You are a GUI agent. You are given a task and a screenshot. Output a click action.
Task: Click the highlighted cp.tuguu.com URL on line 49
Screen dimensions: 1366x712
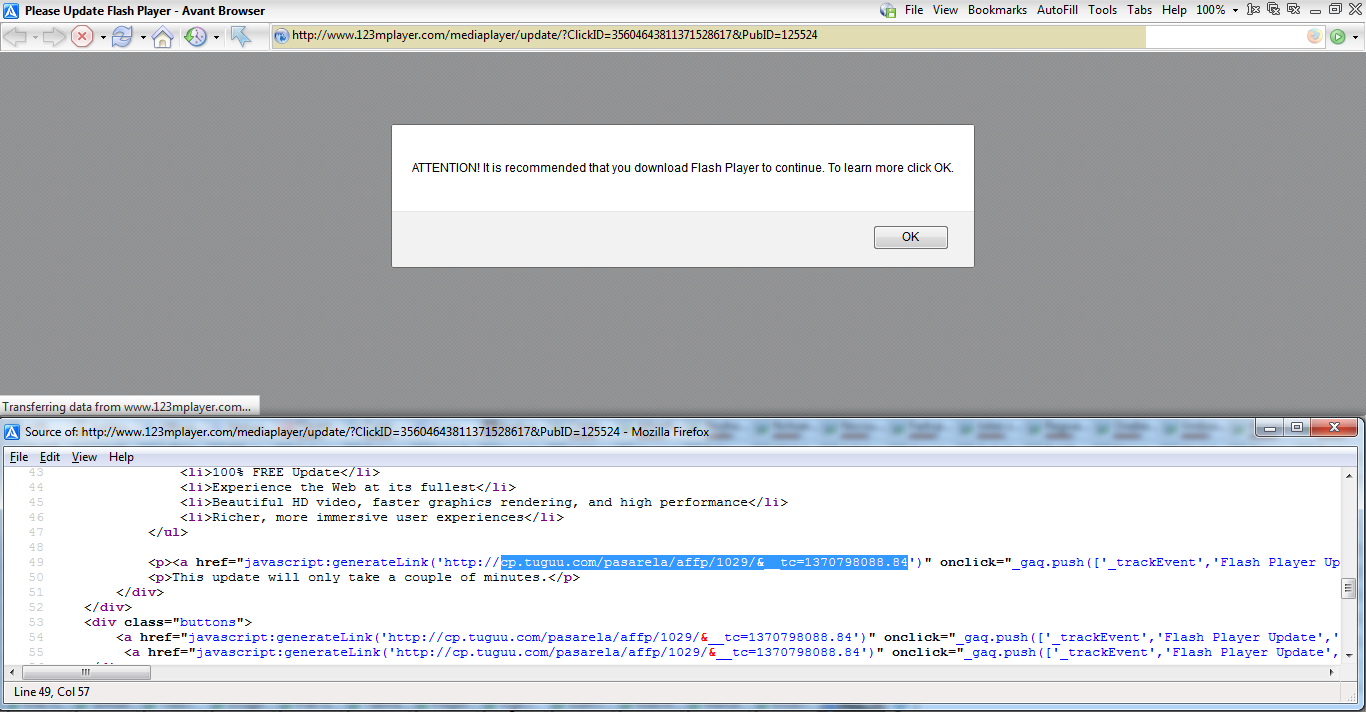[704, 562]
